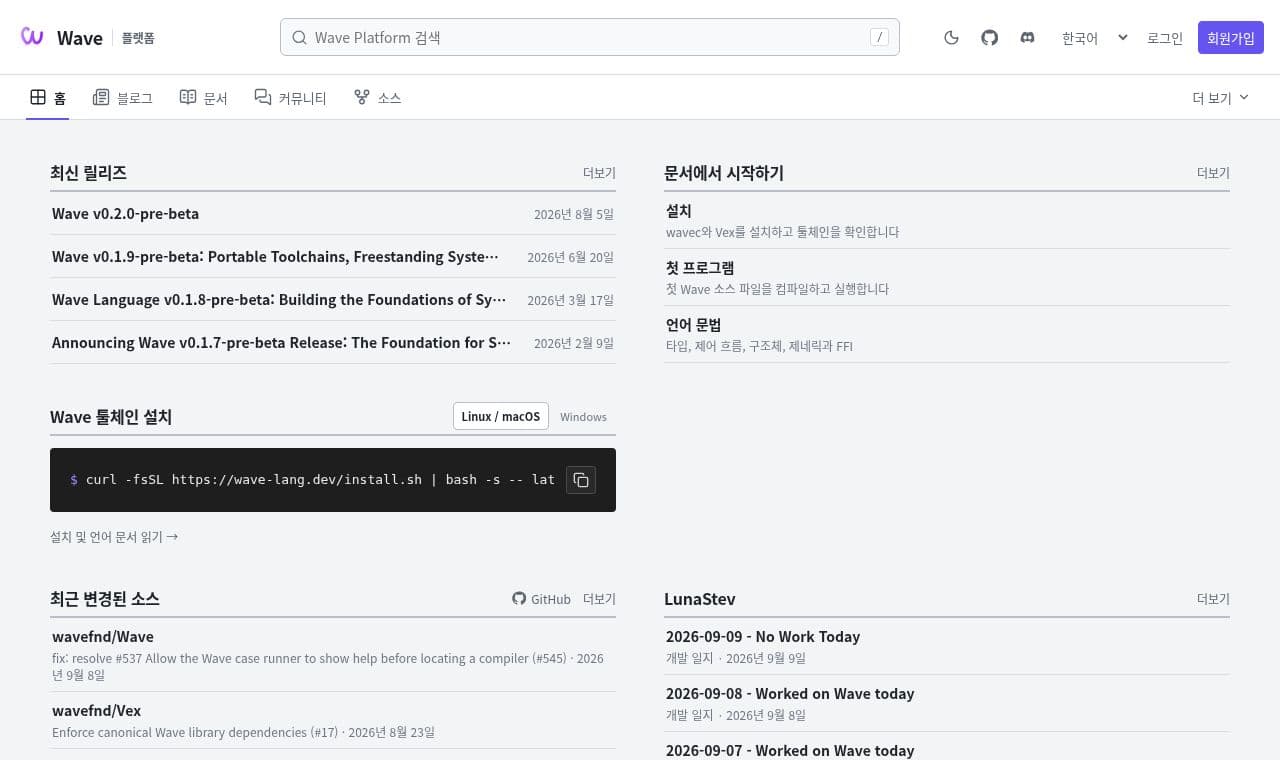Click 더보기 next to 최근 변경된 소스
This screenshot has width=1280, height=760.
(599, 599)
